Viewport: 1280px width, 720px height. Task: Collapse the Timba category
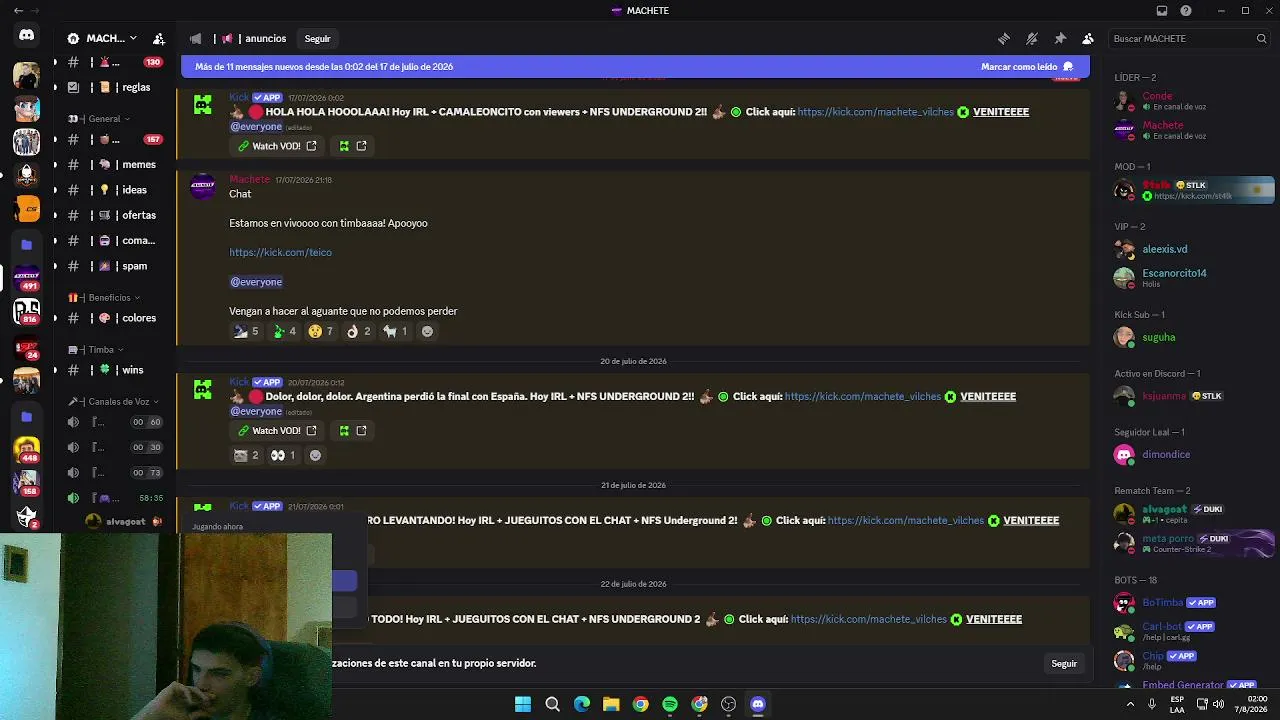[x=96, y=350]
